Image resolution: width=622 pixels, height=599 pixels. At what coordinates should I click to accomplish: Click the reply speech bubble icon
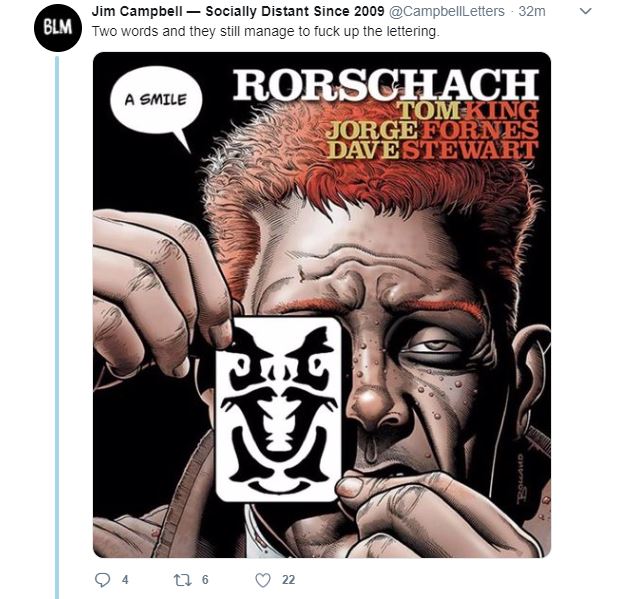[100, 579]
